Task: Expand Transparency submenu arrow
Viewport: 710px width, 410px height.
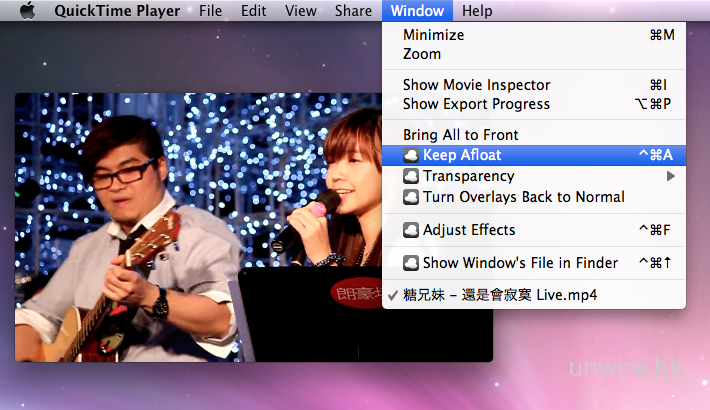Action: [670, 176]
